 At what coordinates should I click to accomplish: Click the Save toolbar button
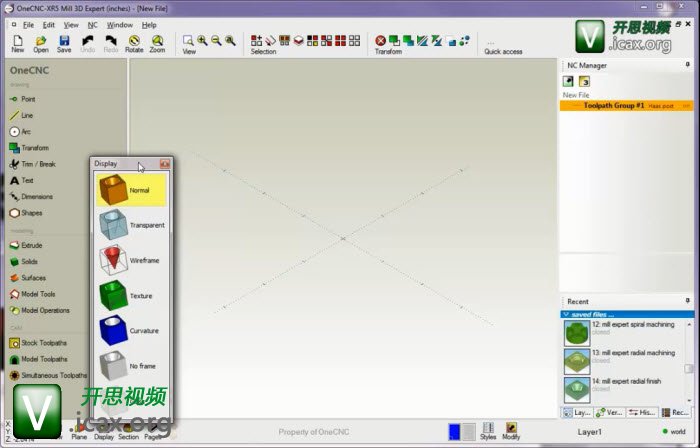pyautogui.click(x=64, y=43)
